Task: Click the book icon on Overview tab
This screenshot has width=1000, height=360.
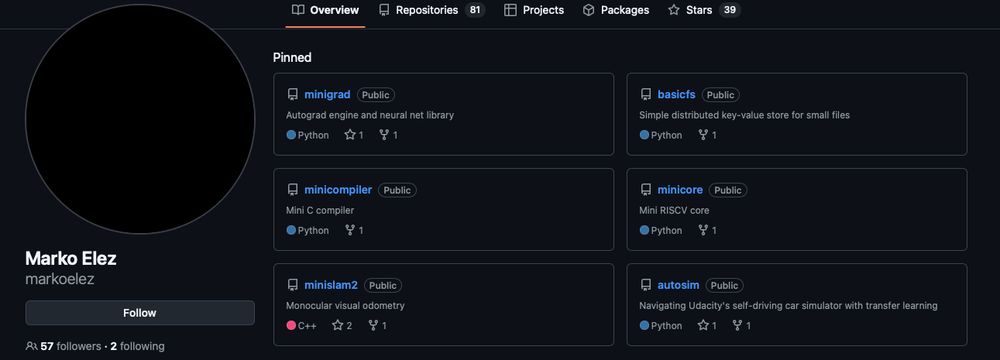Action: point(298,10)
